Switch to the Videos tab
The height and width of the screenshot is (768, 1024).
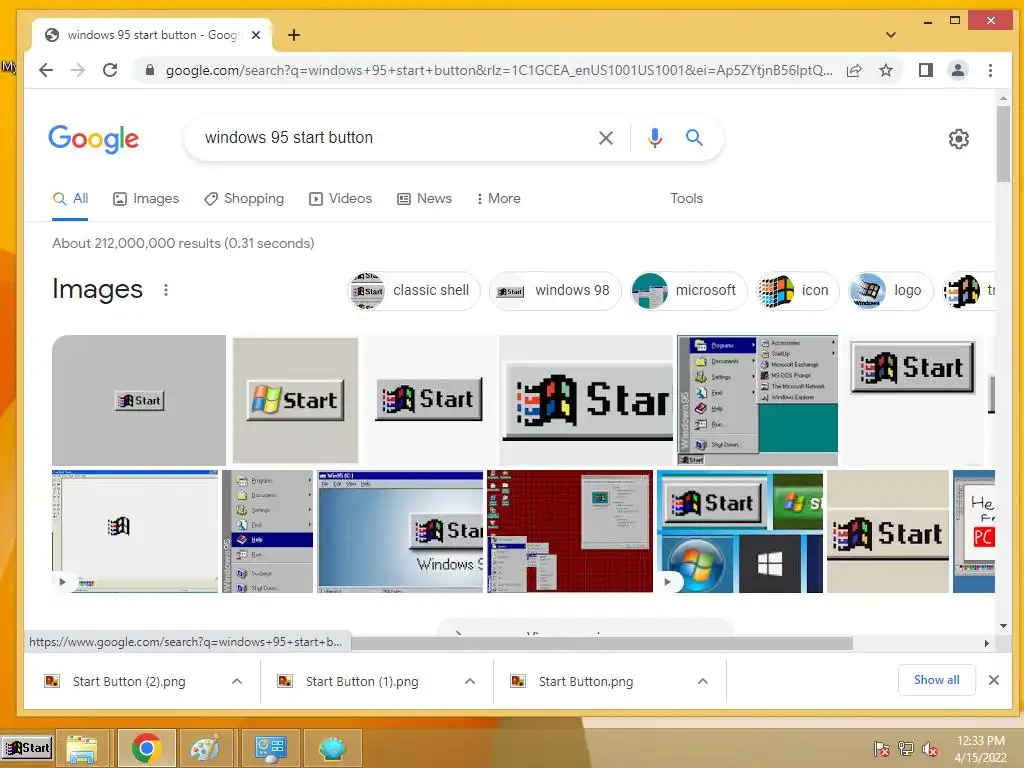340,199
